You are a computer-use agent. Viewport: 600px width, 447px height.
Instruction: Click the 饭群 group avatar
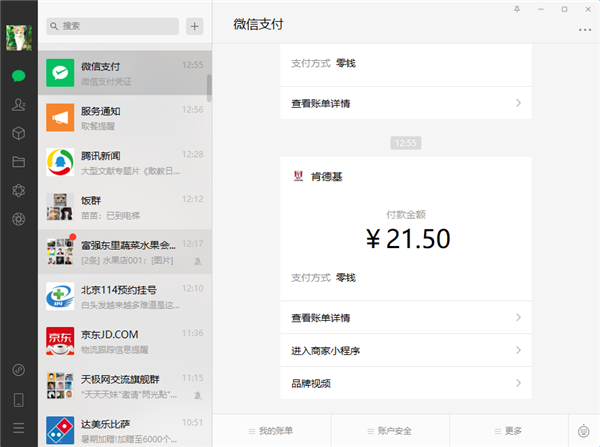pos(60,207)
